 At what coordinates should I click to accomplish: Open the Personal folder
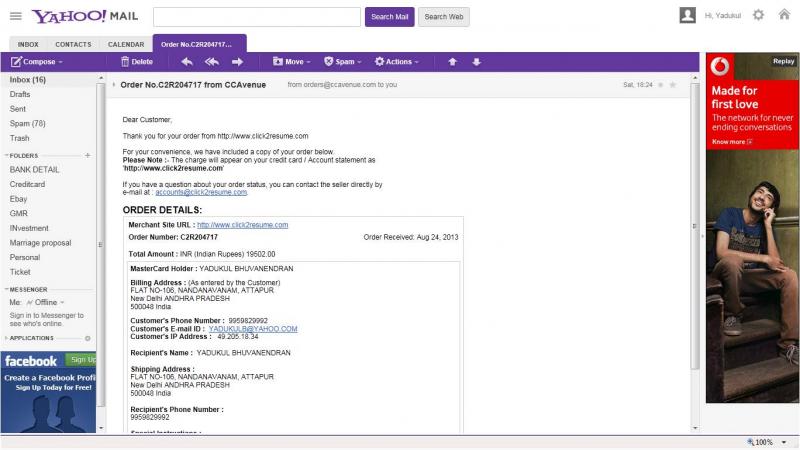click(24, 257)
